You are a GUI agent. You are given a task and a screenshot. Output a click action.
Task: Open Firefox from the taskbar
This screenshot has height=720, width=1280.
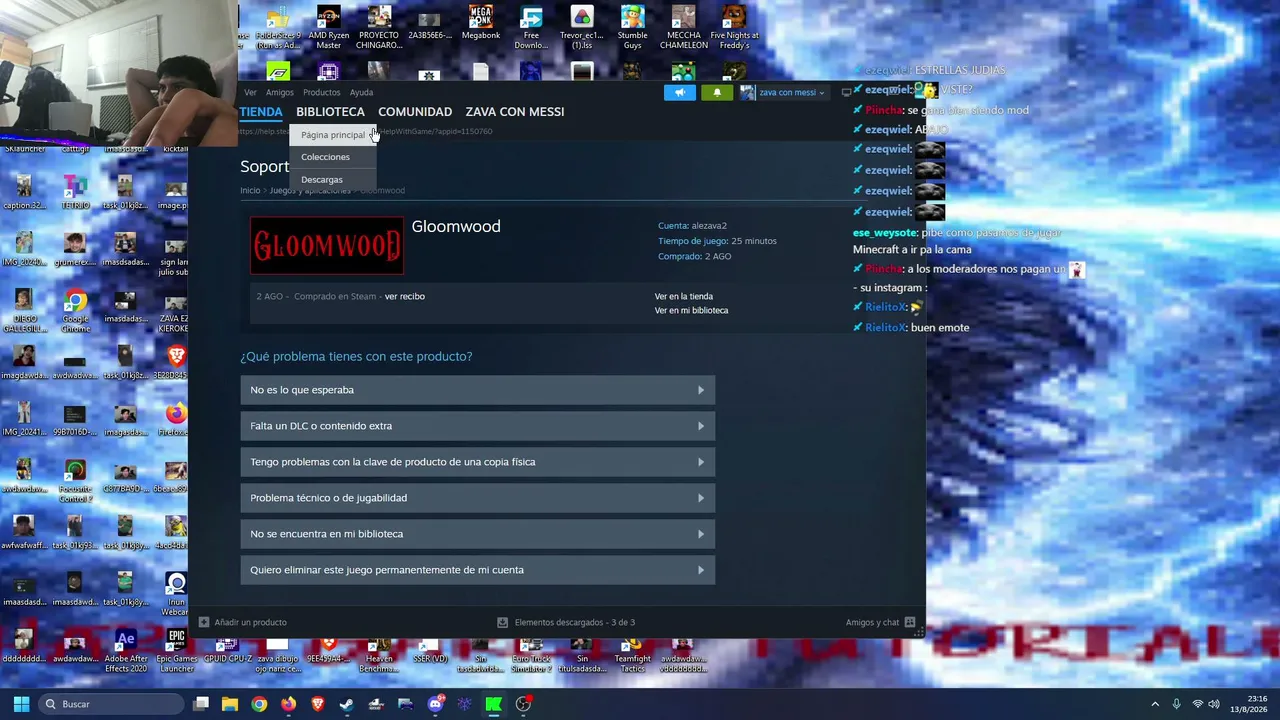click(288, 704)
